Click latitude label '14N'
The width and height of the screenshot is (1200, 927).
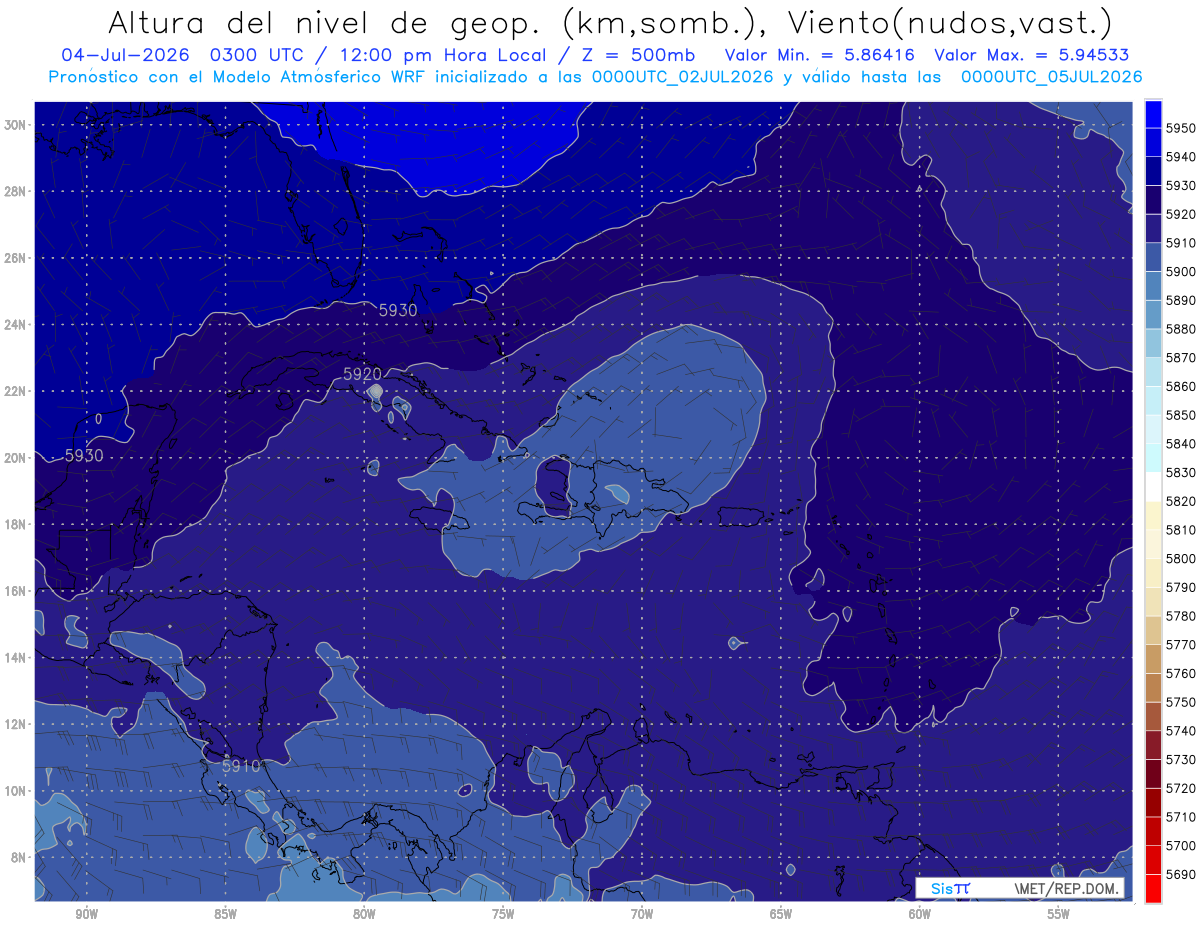pos(15,657)
